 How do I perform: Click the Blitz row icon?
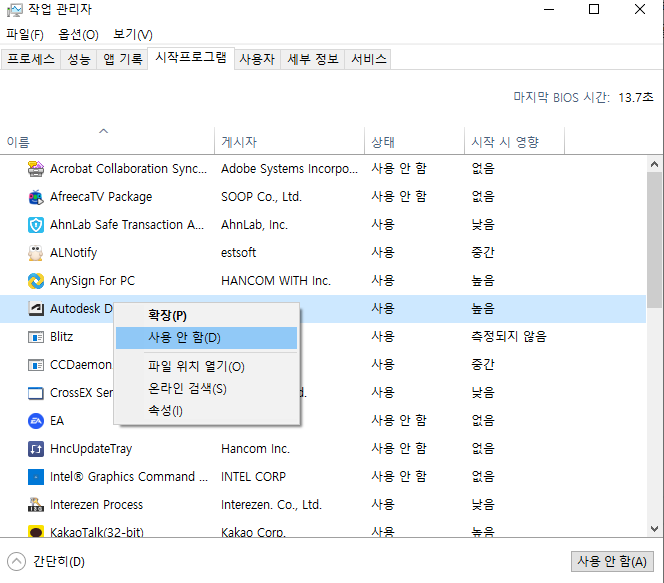tap(36, 337)
